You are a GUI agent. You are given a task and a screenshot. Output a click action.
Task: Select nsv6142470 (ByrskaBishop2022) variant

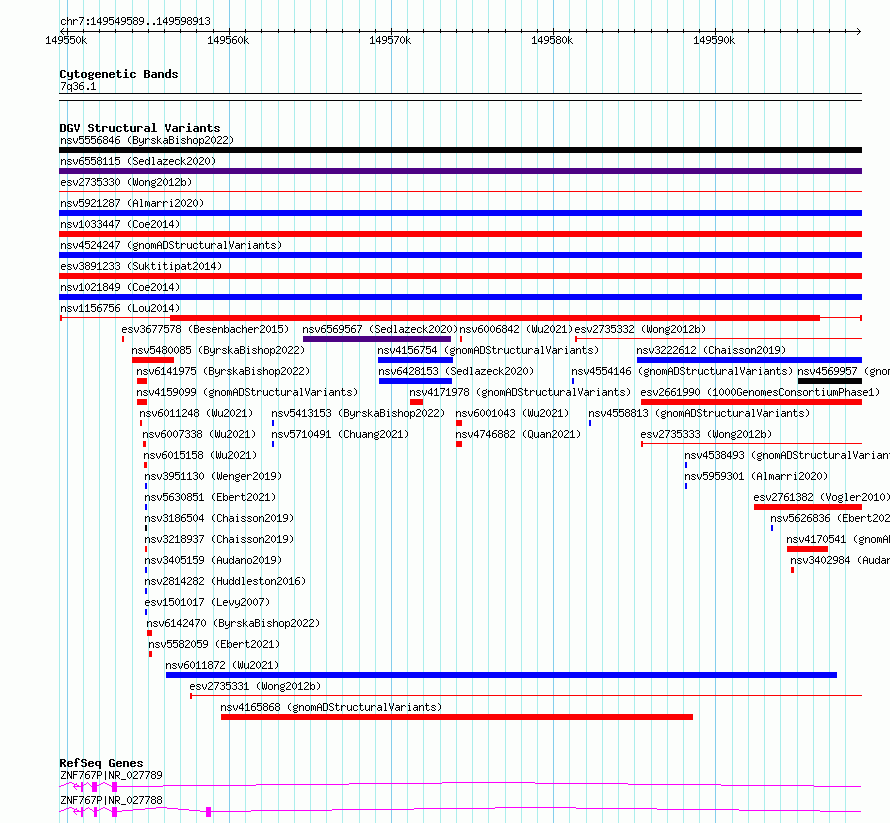(x=233, y=623)
